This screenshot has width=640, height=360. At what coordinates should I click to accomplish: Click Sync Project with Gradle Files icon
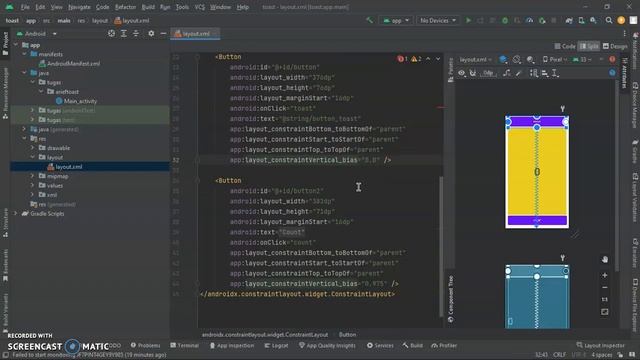pyautogui.click(x=569, y=20)
